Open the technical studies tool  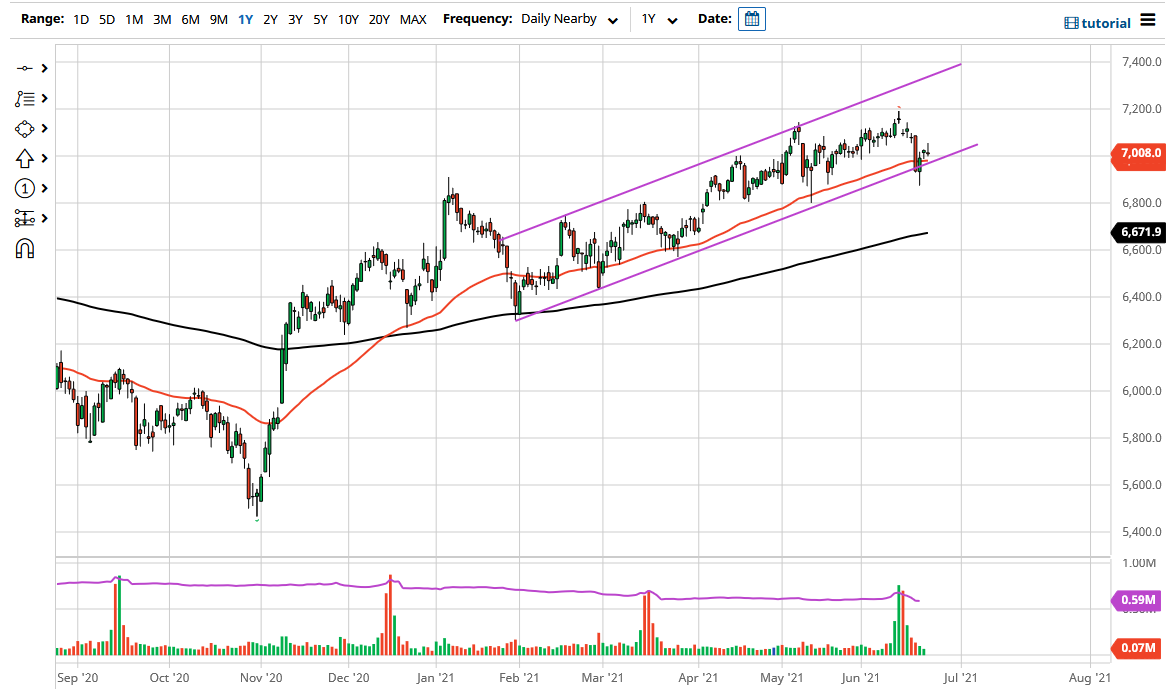[24, 98]
